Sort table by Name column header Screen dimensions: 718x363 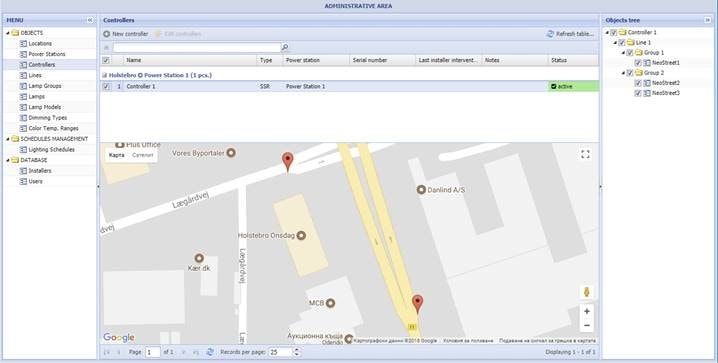[x=190, y=60]
